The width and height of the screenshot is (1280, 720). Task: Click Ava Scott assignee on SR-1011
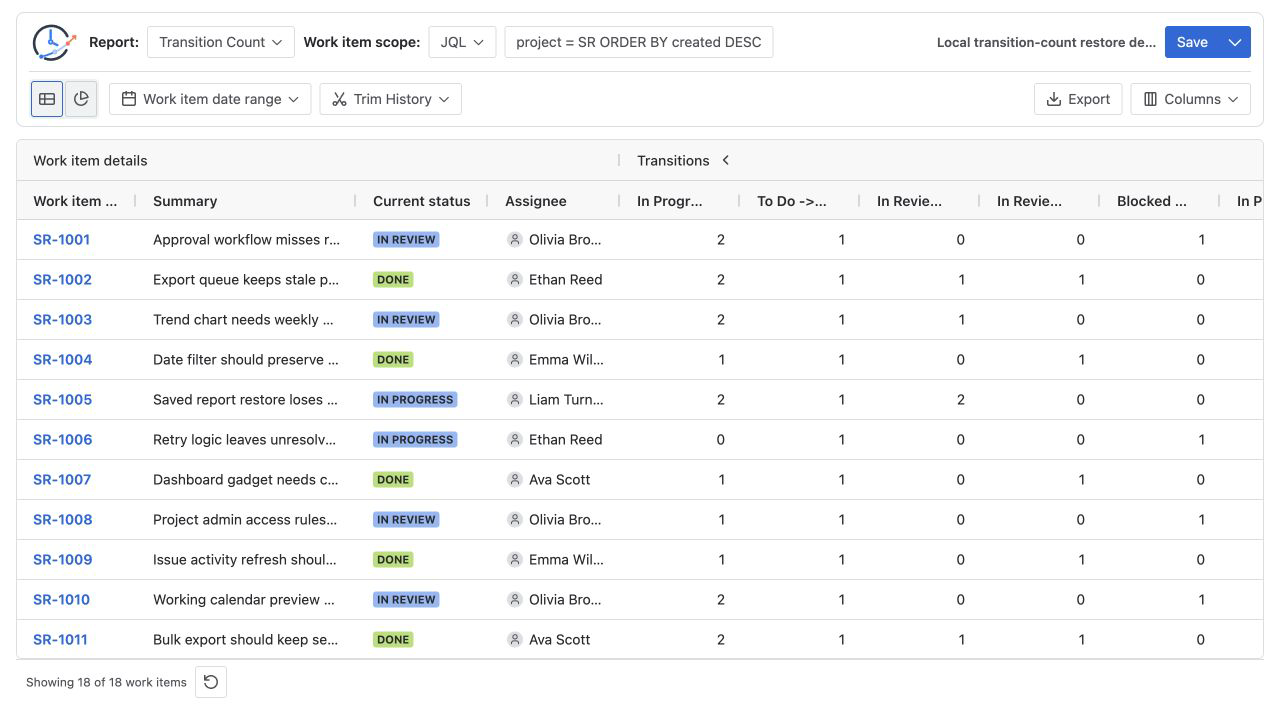pos(559,639)
